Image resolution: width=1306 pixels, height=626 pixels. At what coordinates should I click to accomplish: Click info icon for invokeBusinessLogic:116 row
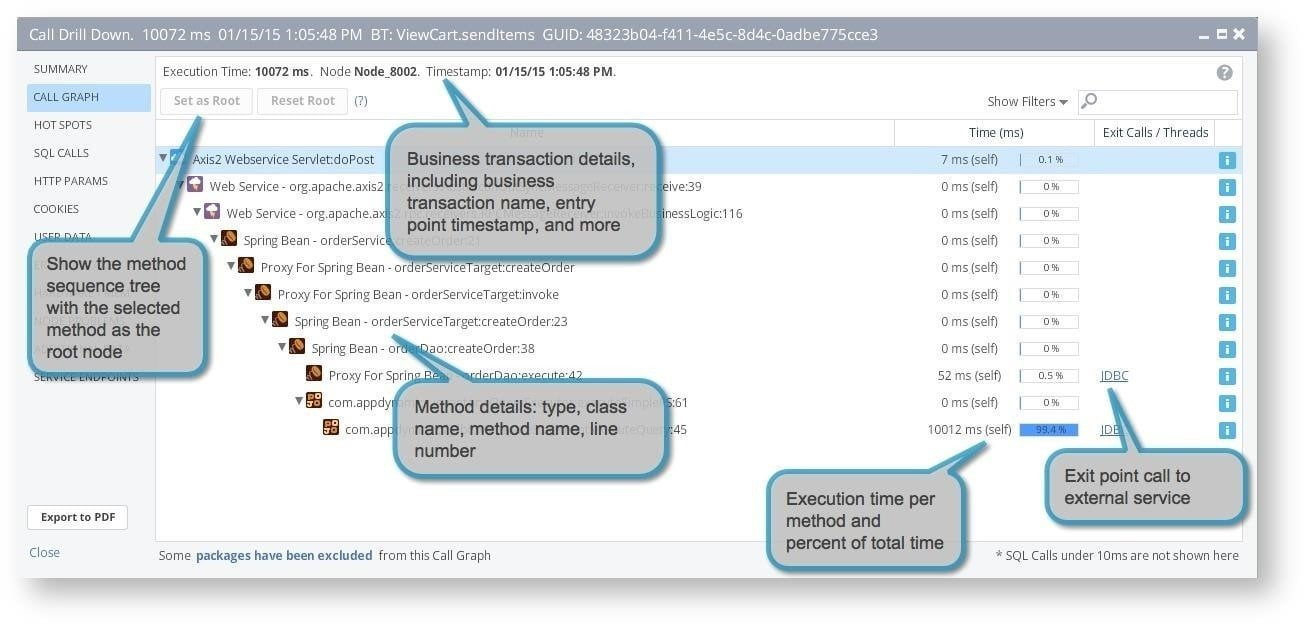click(1227, 214)
